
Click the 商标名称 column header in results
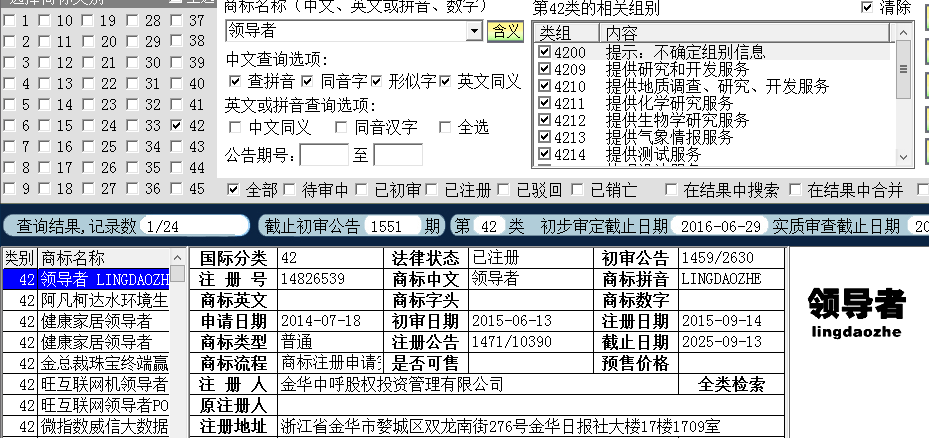(104, 258)
